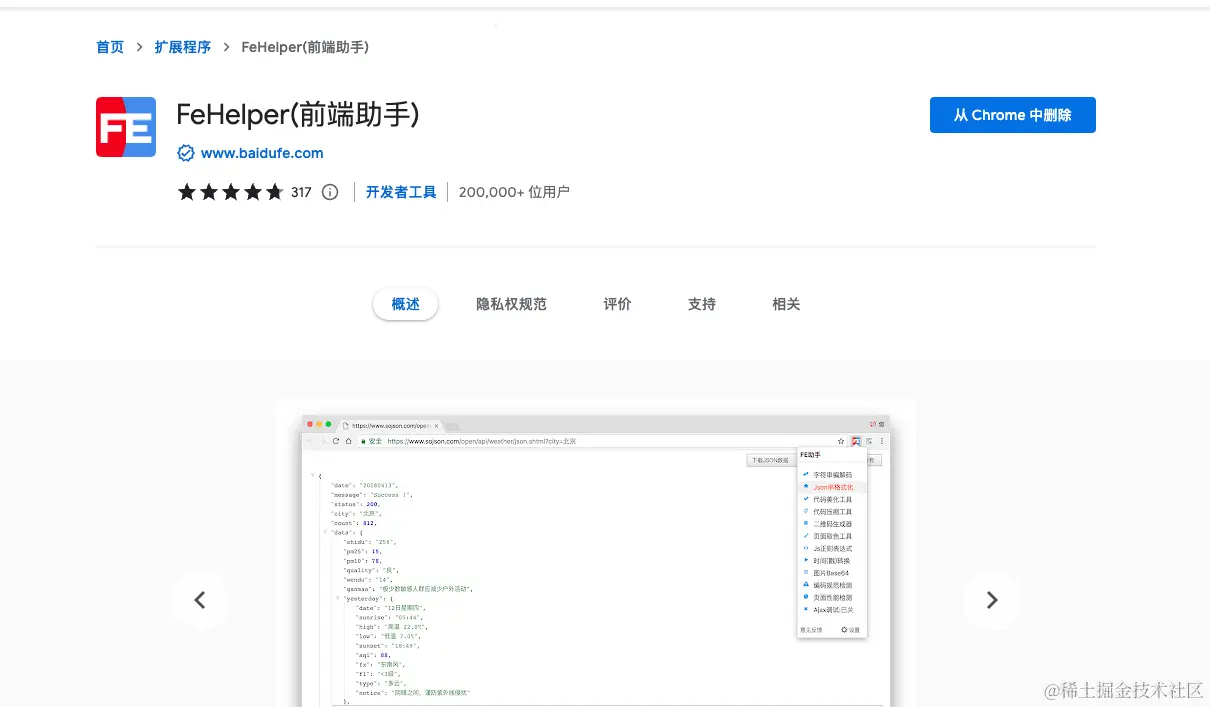
Task: Click the 200,000+ 位用户 text
Action: click(514, 192)
